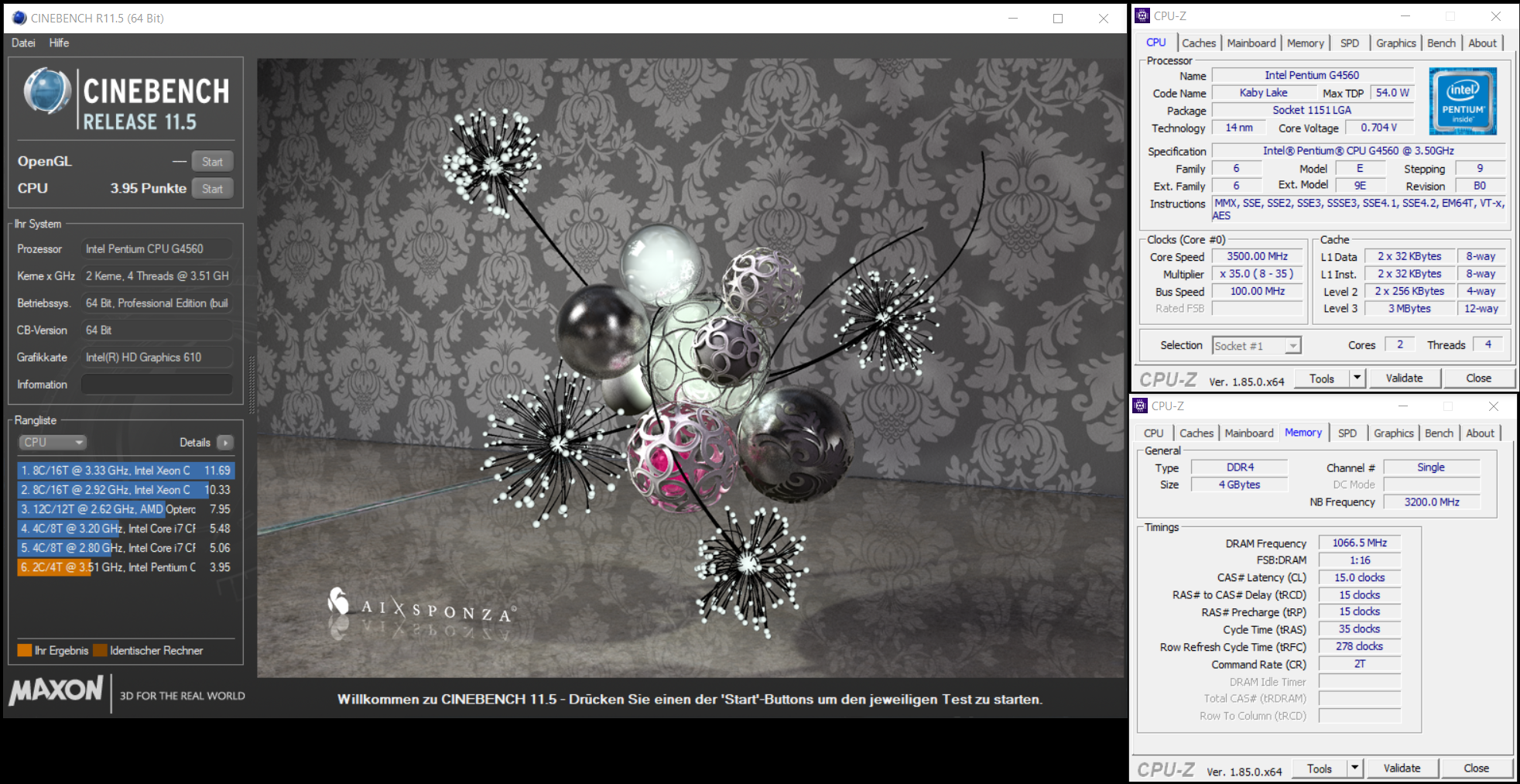Screen dimensions: 1520x784
Task: Close the top CPU-Z window via X
Action: (x=1496, y=15)
